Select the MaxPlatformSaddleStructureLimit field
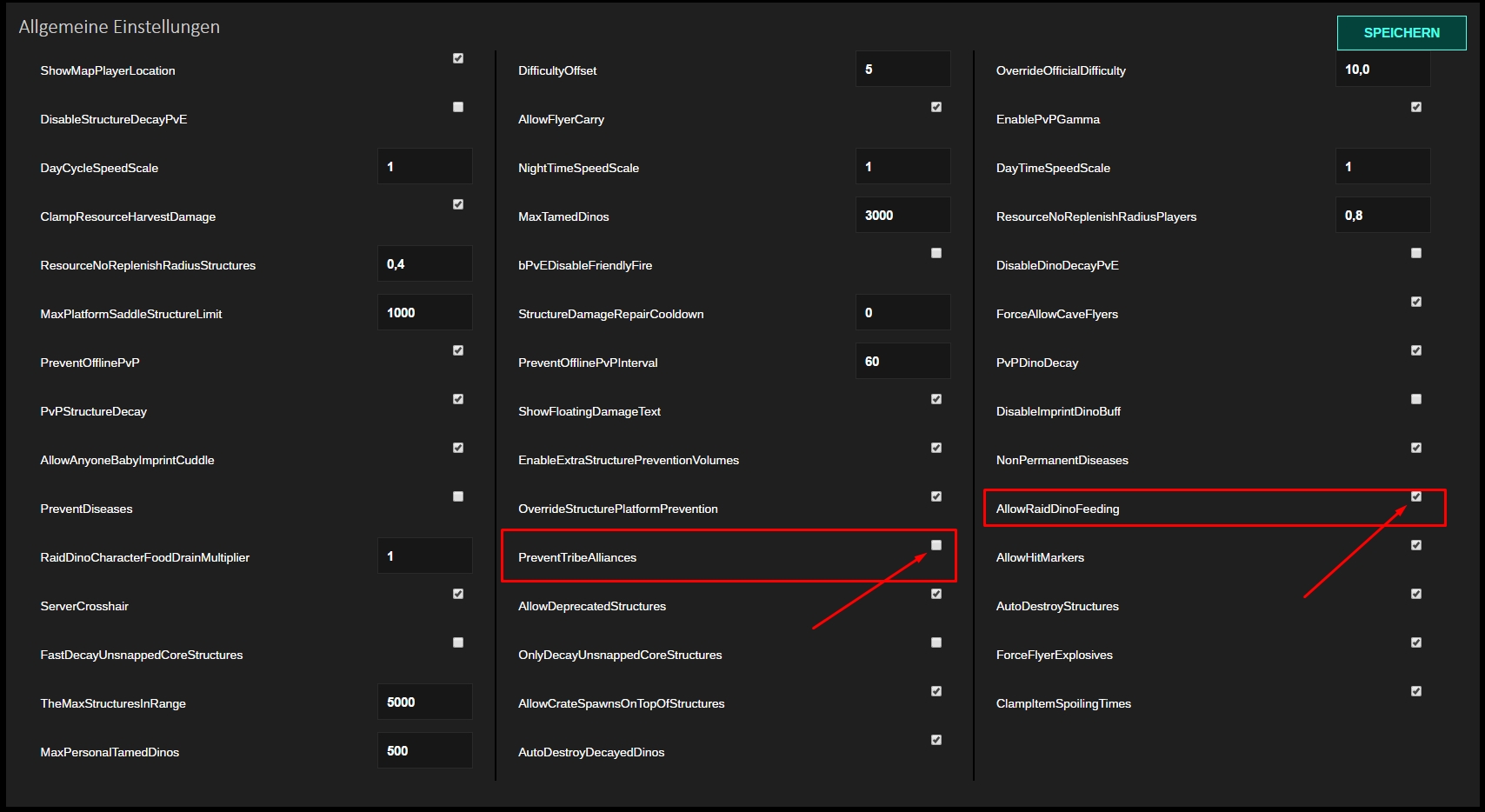Image resolution: width=1485 pixels, height=812 pixels. pos(425,312)
